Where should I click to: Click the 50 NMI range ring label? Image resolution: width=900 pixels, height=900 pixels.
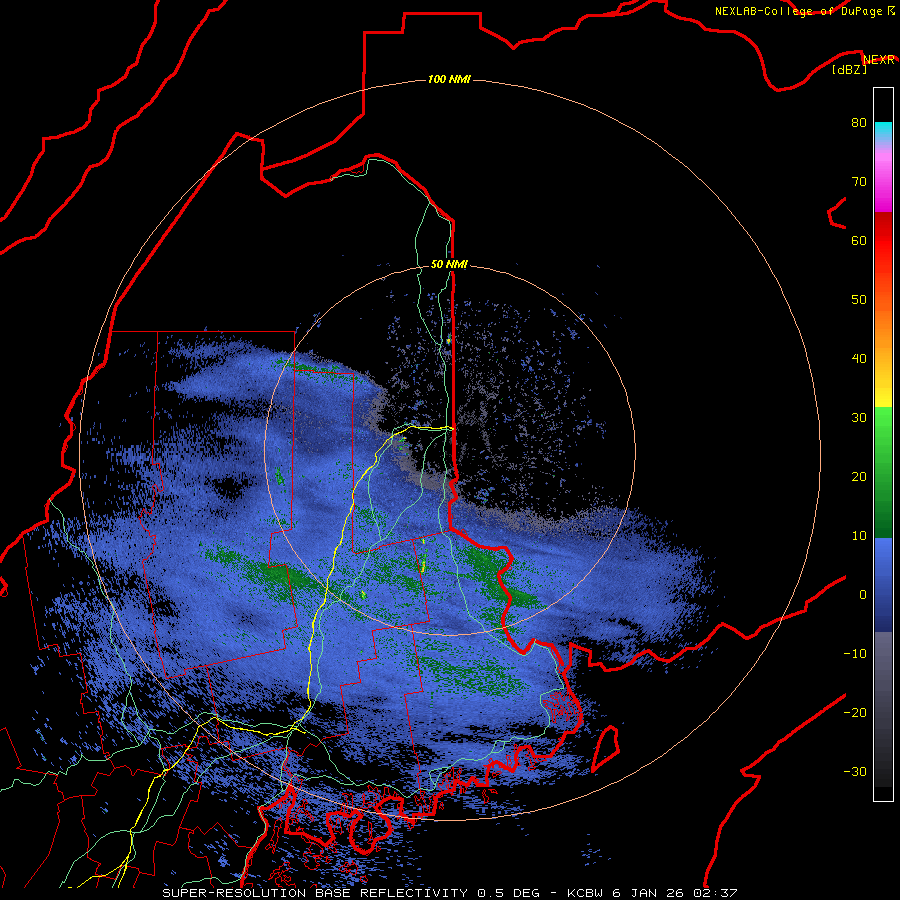(x=449, y=264)
